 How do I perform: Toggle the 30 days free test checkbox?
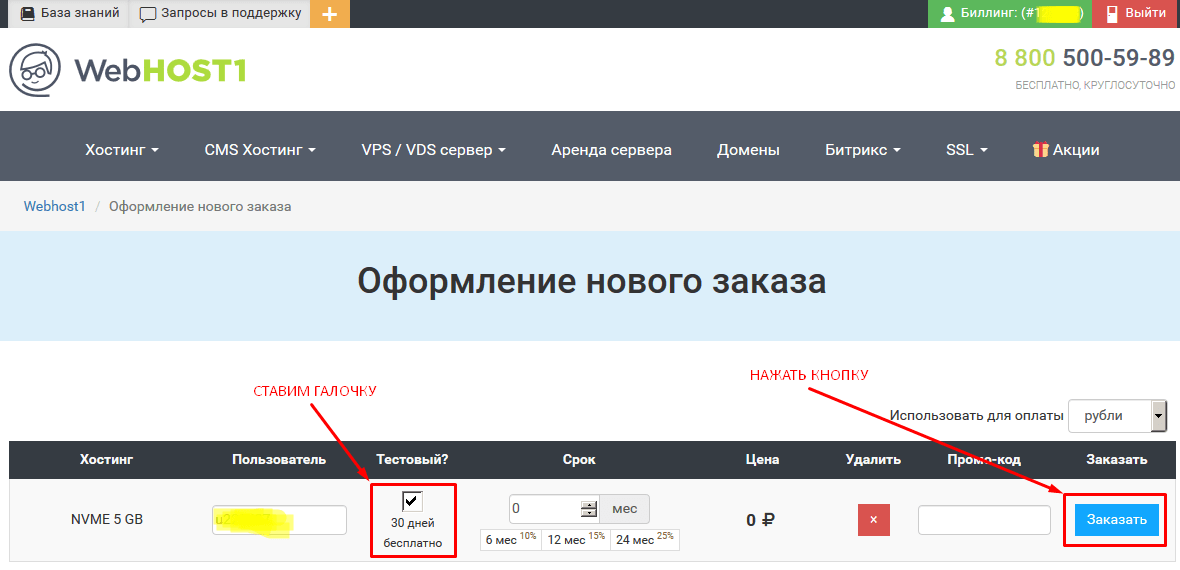click(x=413, y=500)
